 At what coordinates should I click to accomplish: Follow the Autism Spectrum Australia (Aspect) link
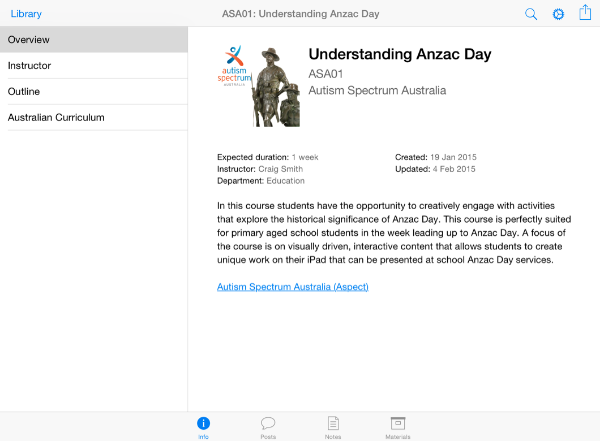(x=293, y=287)
